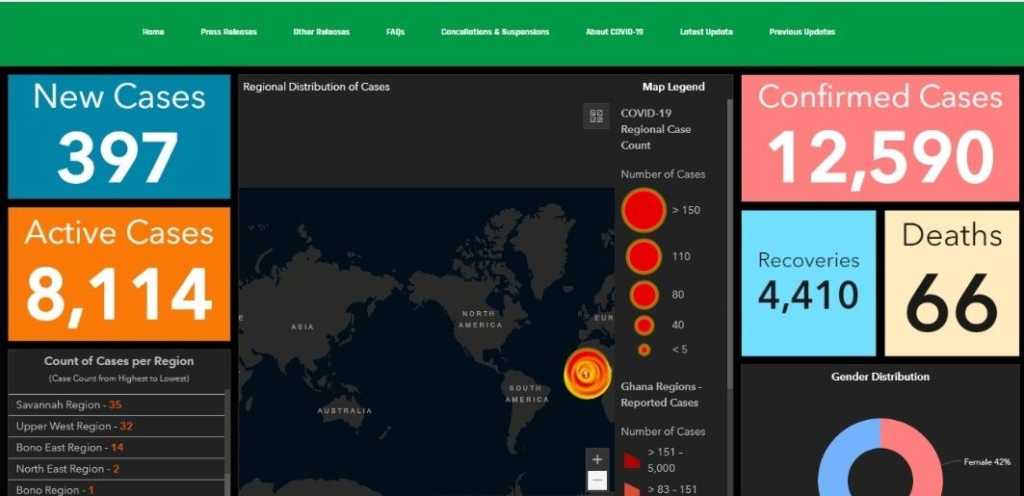
Task: Click the Active Cases 8,114 tile
Action: click(x=119, y=274)
